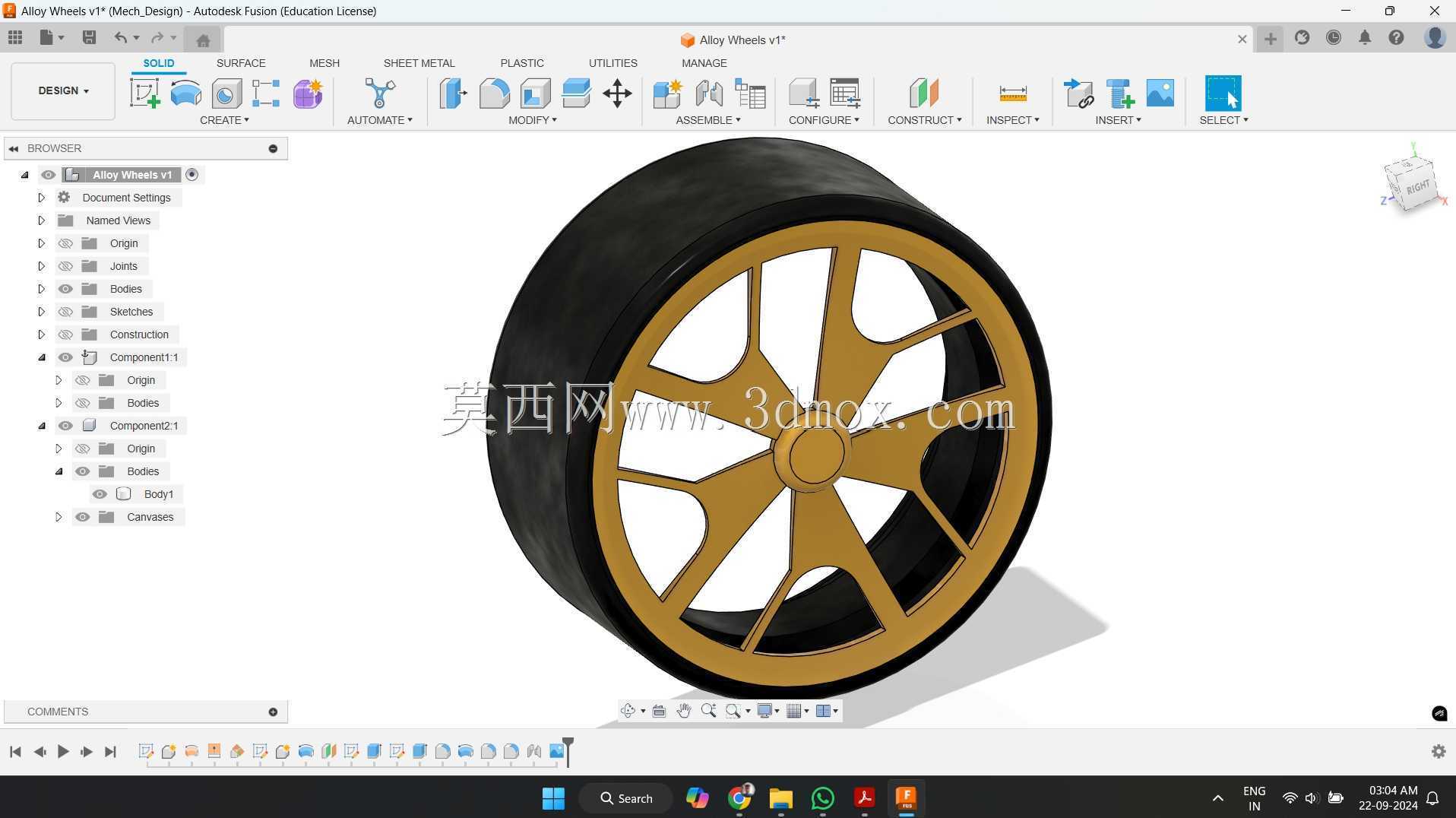Open the INSPECT menu label

[1012, 120]
